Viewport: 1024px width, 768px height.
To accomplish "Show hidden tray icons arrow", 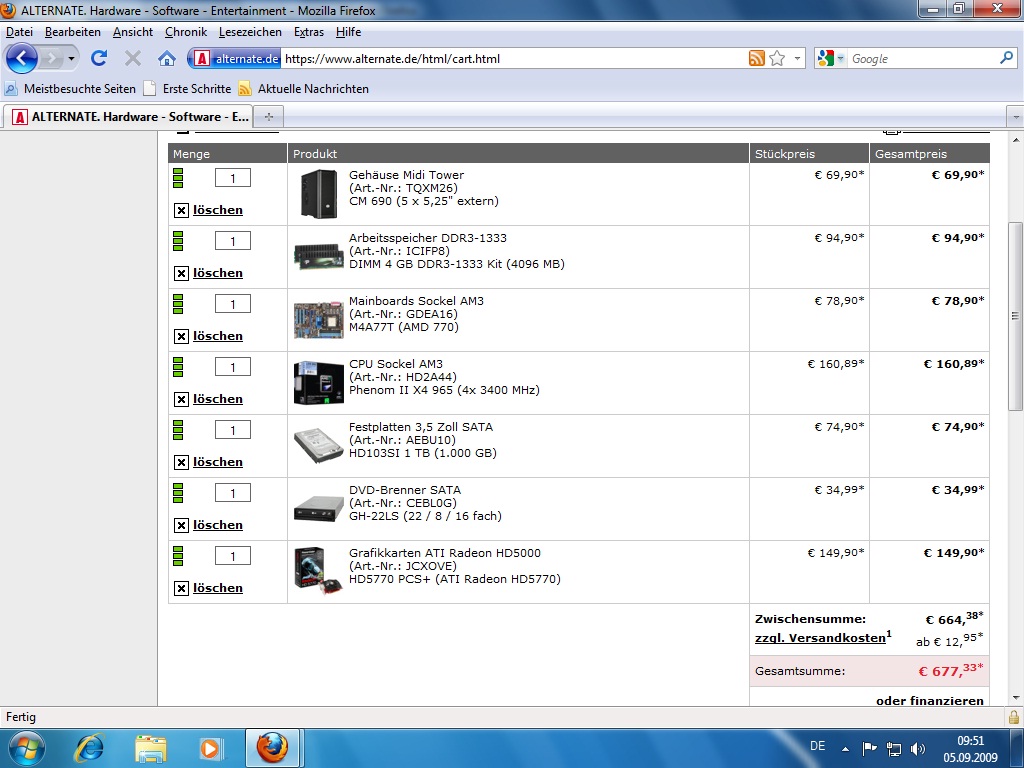I will (x=846, y=749).
